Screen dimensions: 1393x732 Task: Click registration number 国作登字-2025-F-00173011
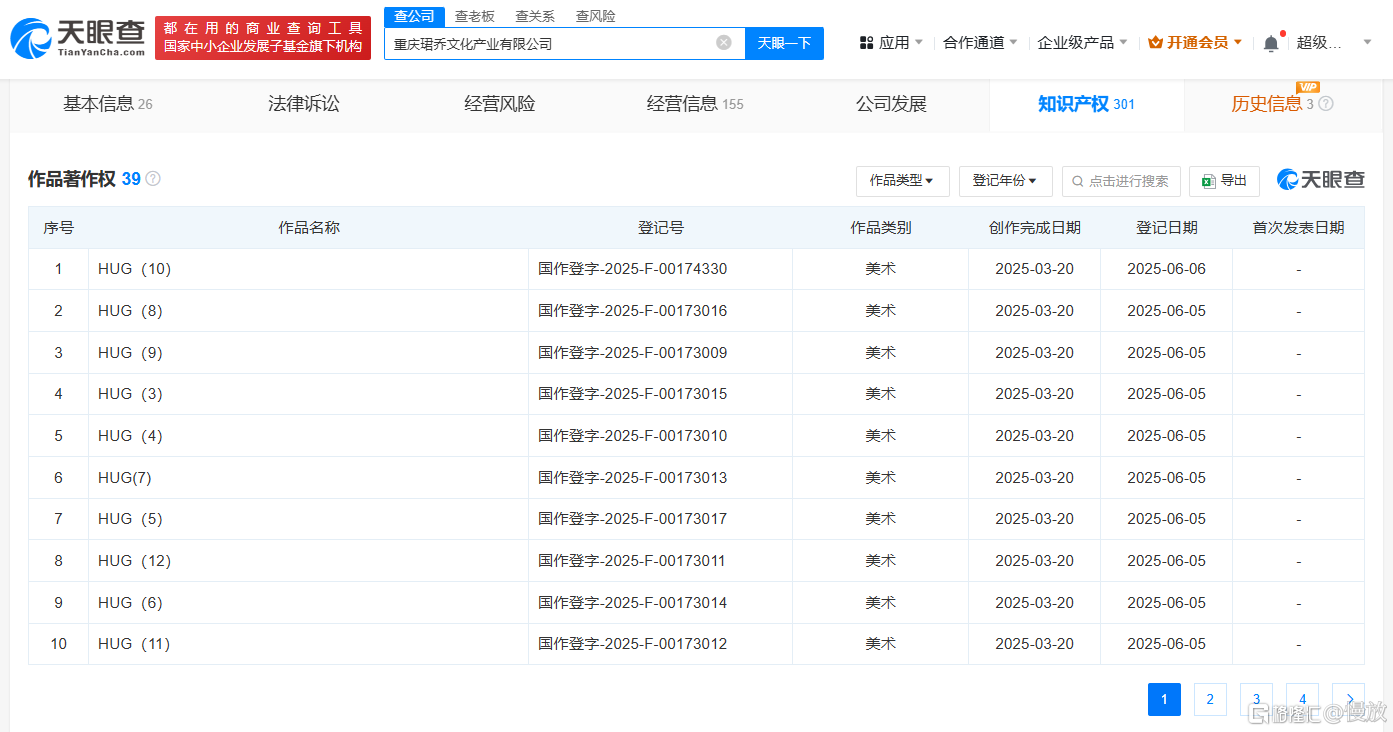(633, 561)
